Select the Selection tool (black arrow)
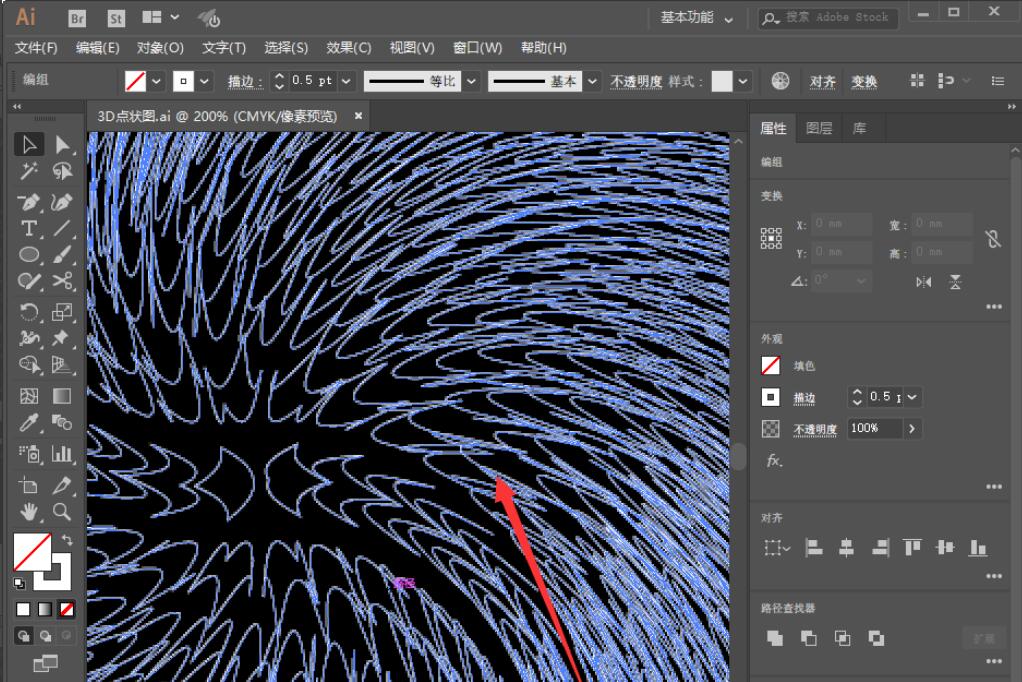The image size is (1022, 682). 29,145
